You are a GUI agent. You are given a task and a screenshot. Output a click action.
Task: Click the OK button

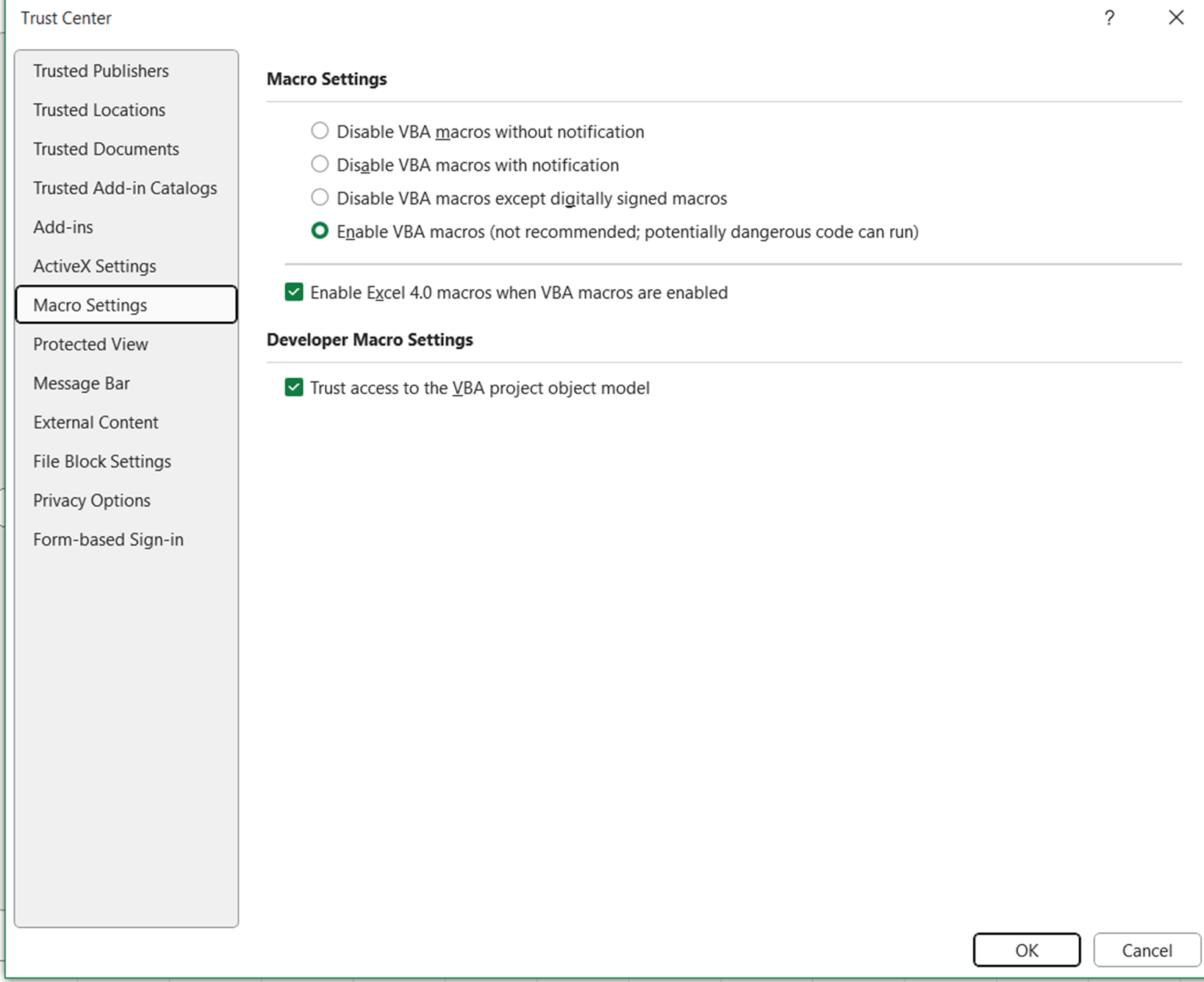point(1027,950)
